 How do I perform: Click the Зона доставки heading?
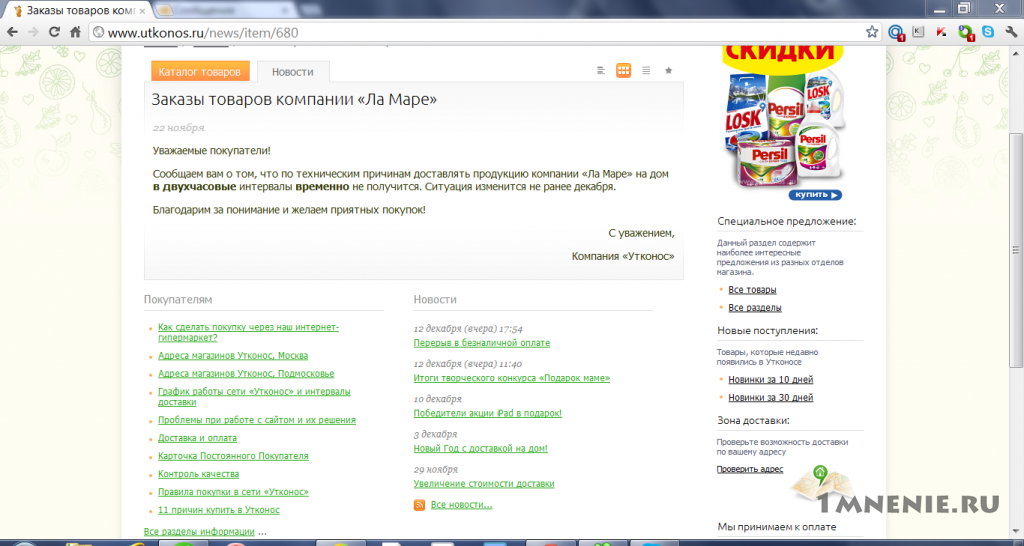point(753,421)
